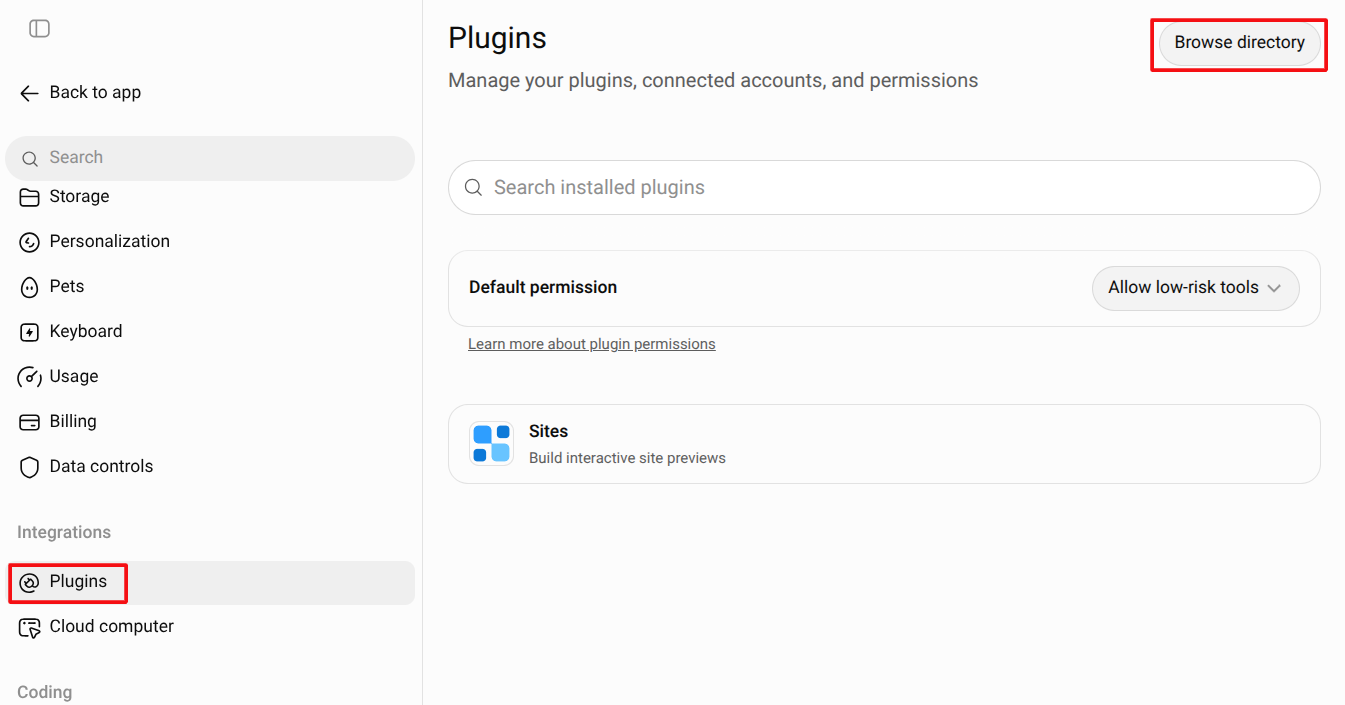Open the Allow low-risk tools dropdown
The height and width of the screenshot is (705, 1345).
point(1196,288)
